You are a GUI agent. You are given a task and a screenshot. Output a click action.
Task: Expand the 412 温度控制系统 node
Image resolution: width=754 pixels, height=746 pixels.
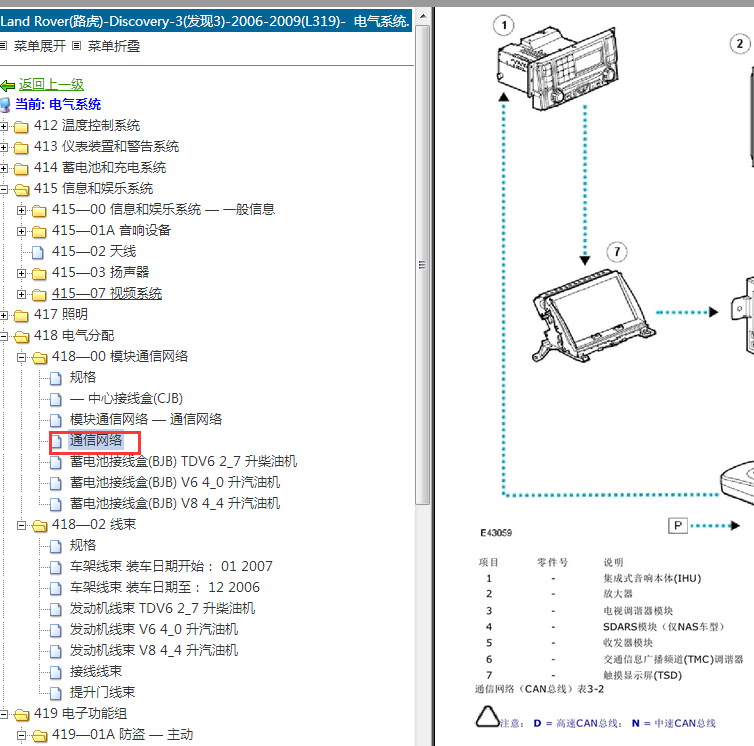point(4,126)
